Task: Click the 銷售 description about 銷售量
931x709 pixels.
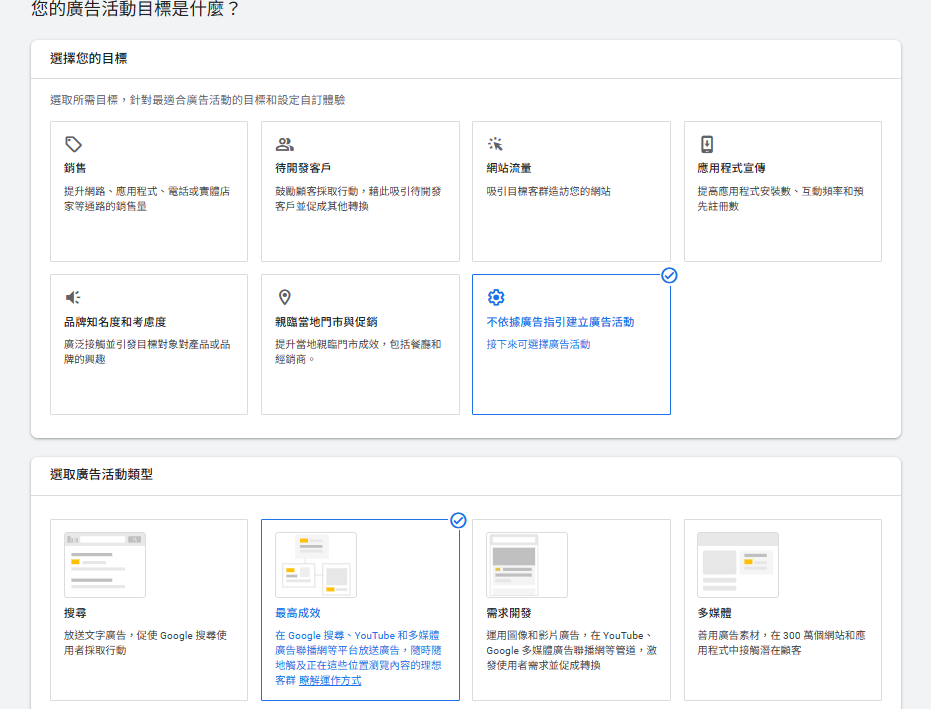Action: click(147, 198)
